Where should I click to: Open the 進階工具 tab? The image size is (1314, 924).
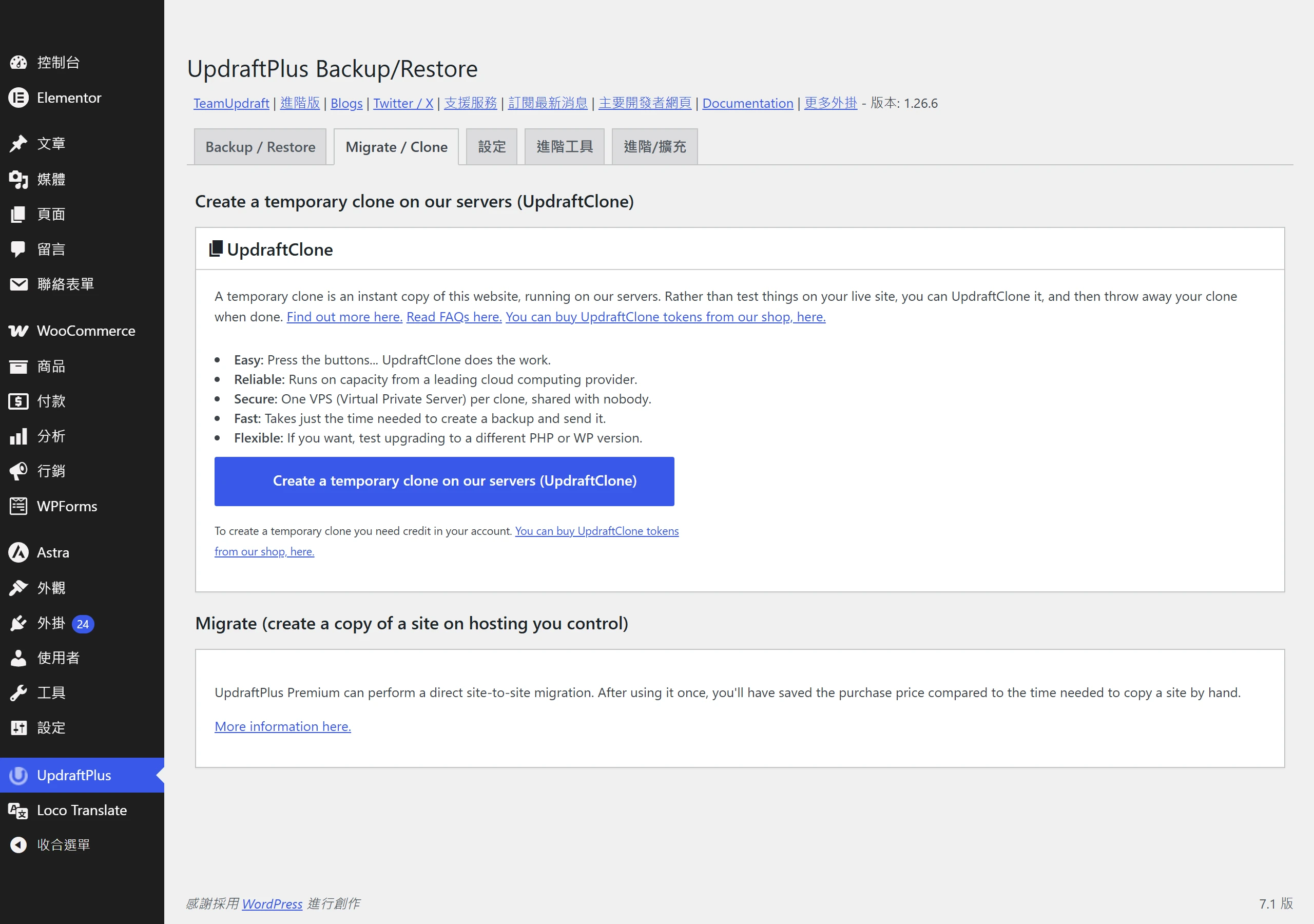pyautogui.click(x=564, y=147)
